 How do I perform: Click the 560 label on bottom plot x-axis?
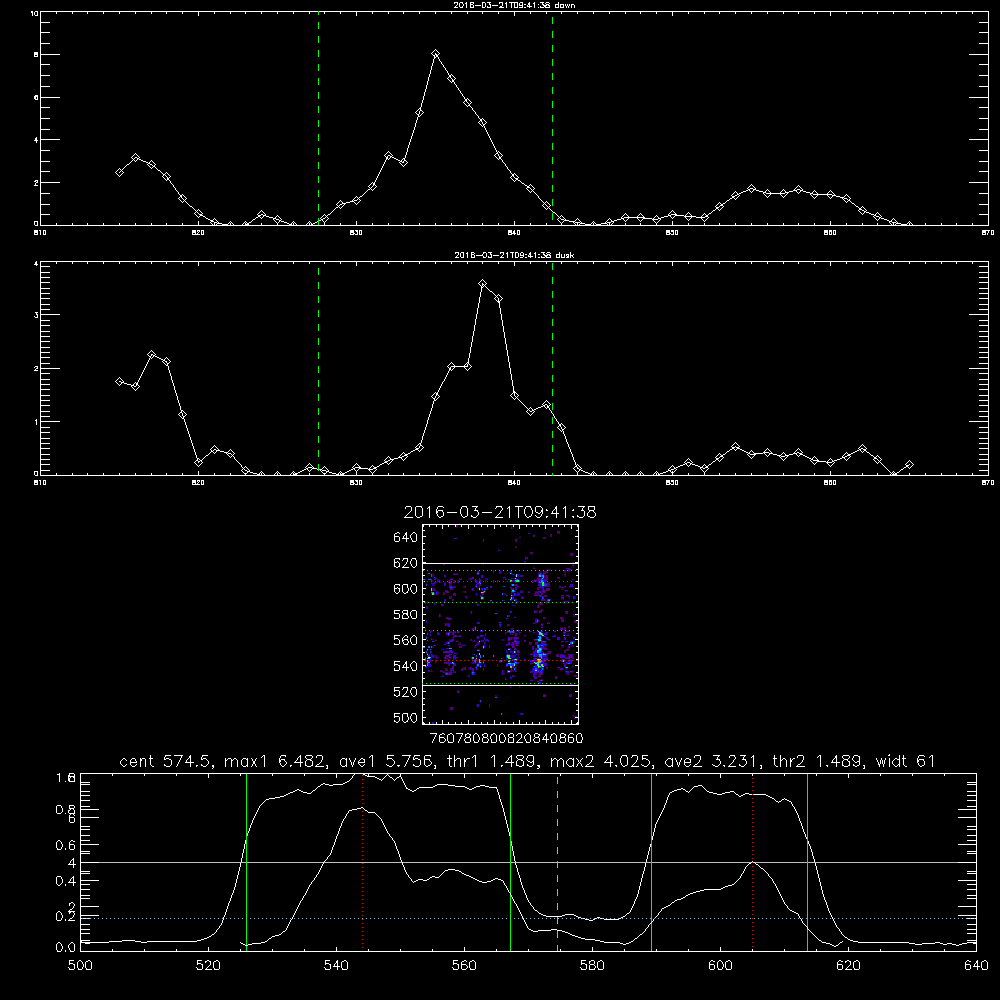tap(464, 966)
